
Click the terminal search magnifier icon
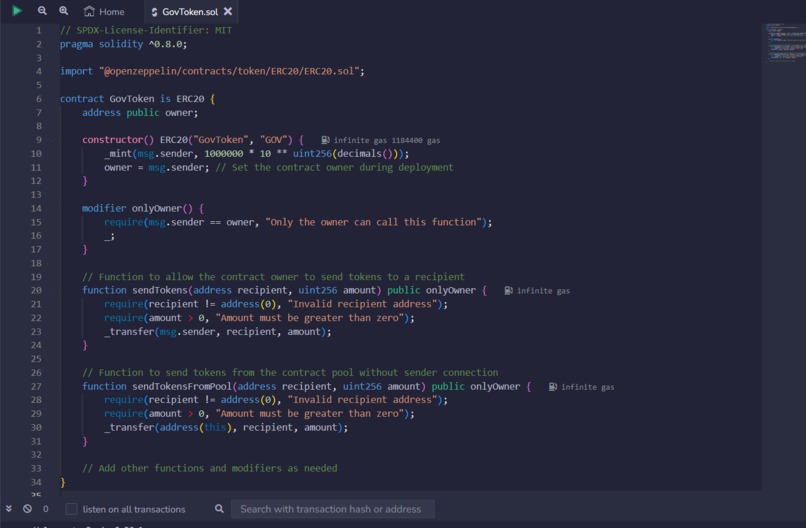tap(219, 508)
